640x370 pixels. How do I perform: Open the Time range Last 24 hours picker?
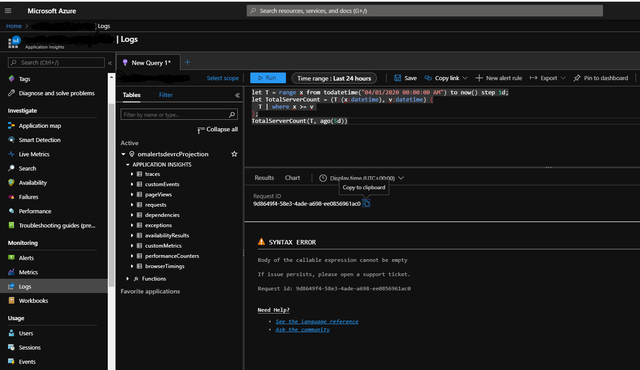pos(334,78)
